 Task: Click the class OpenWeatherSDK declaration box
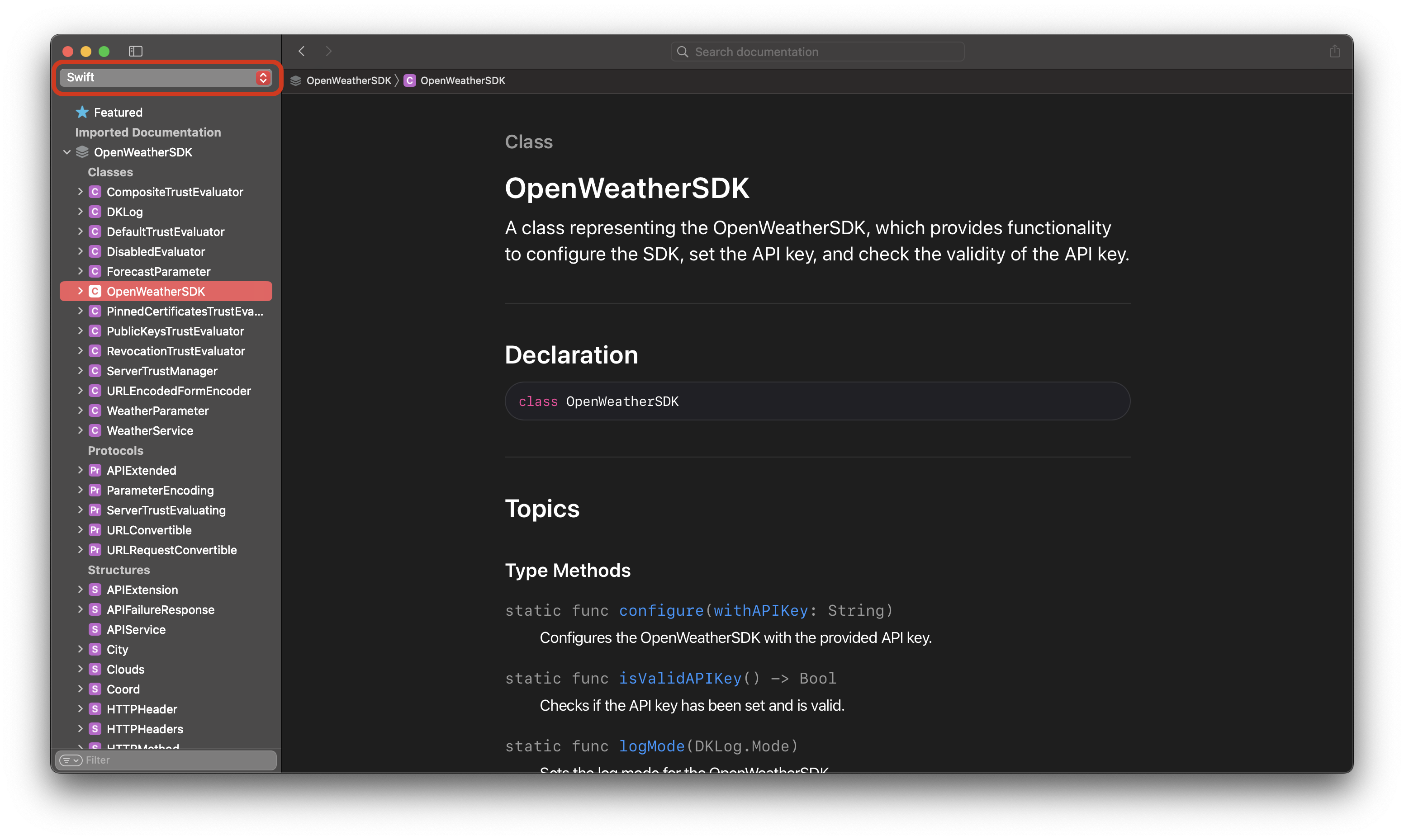[x=817, y=401]
